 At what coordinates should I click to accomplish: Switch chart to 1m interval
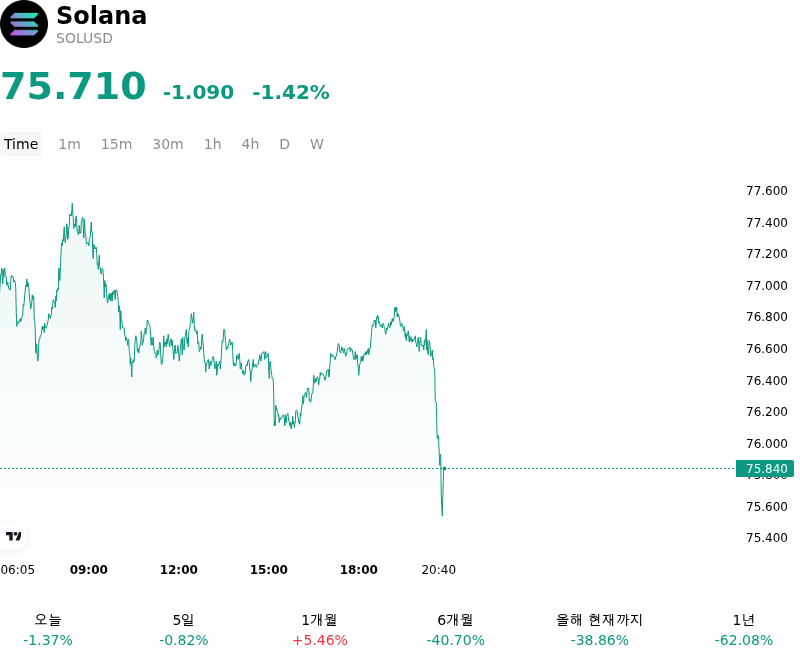click(x=69, y=144)
